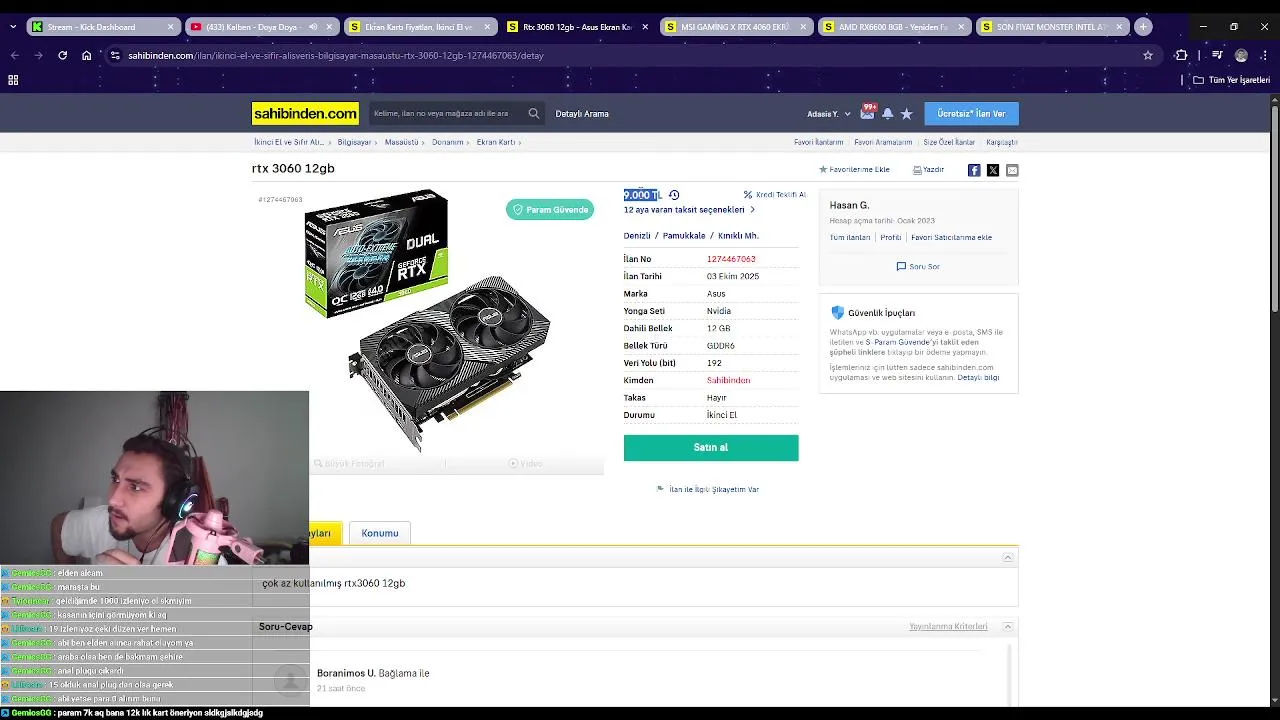The width and height of the screenshot is (1280, 720).
Task: Open seller Profili link
Action: tap(891, 238)
